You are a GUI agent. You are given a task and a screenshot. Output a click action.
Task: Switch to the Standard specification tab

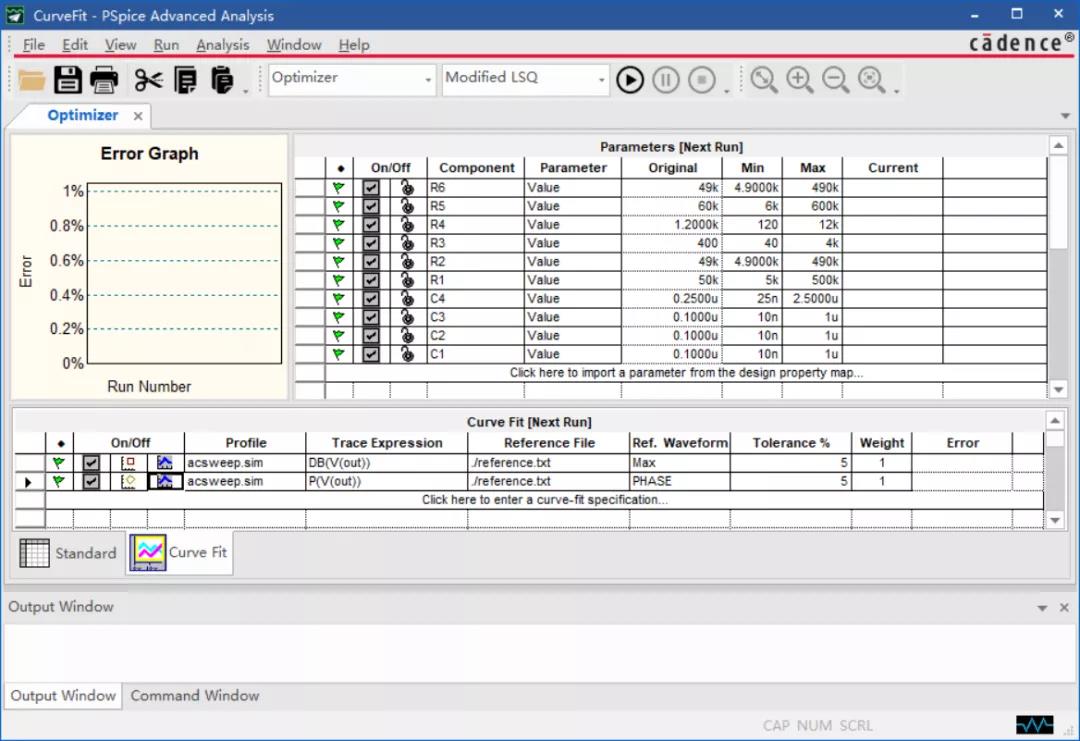click(69, 553)
